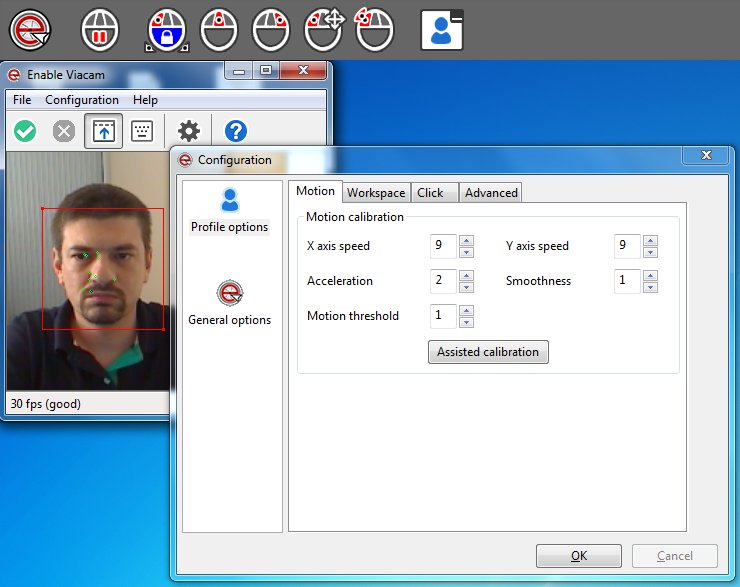Screen dimensions: 740x587
Task: Toggle the click bar window icon
Action: [x=103, y=131]
